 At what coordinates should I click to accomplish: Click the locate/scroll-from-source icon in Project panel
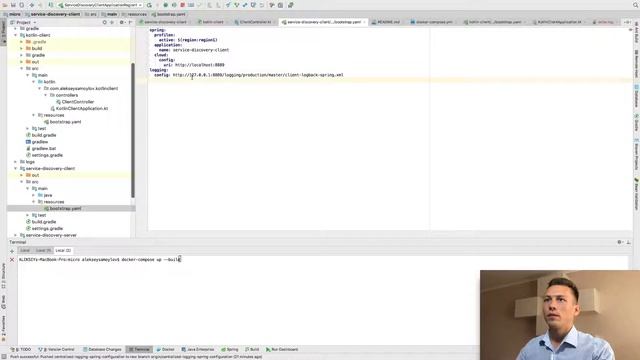104,22
